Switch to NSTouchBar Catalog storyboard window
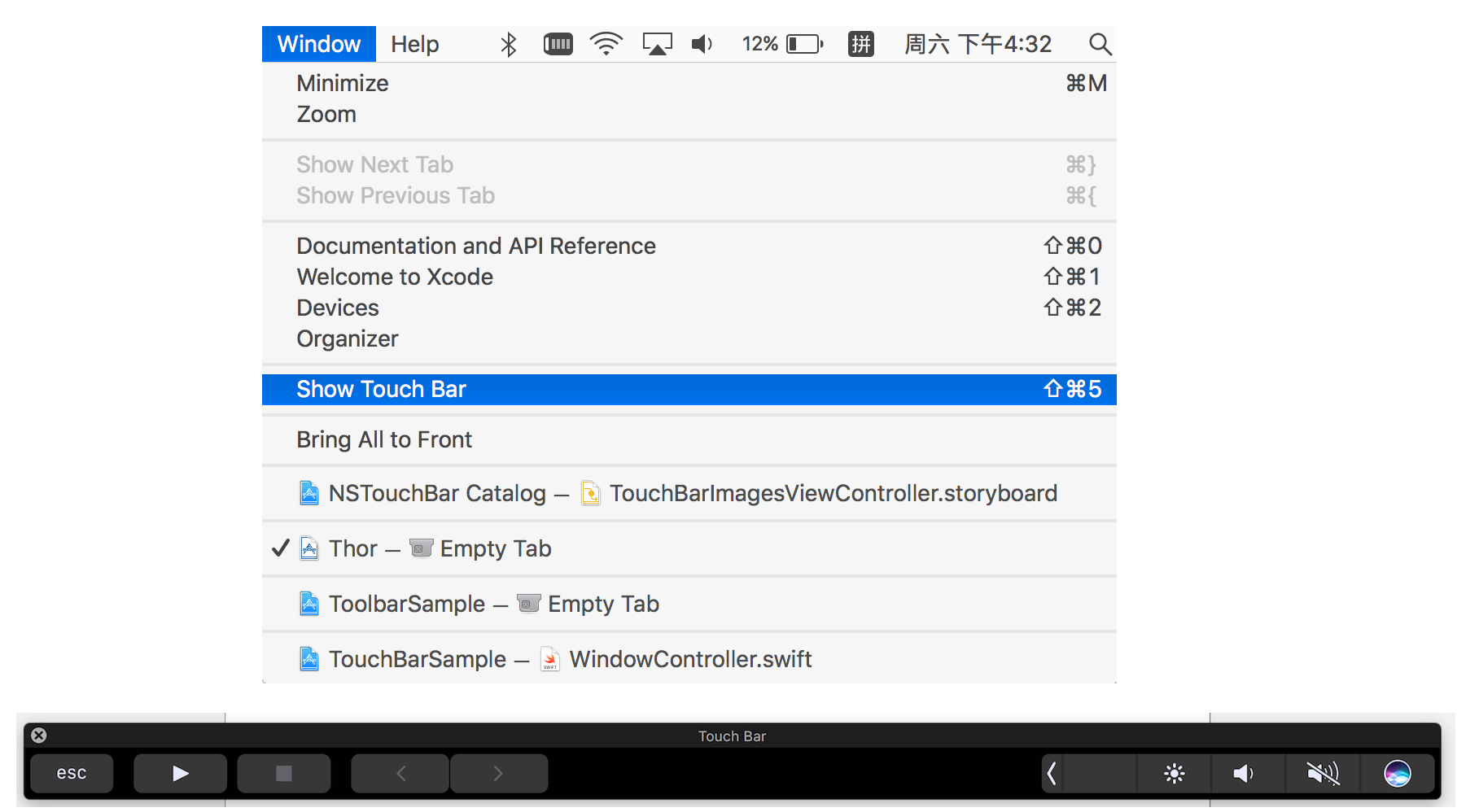 tap(689, 493)
